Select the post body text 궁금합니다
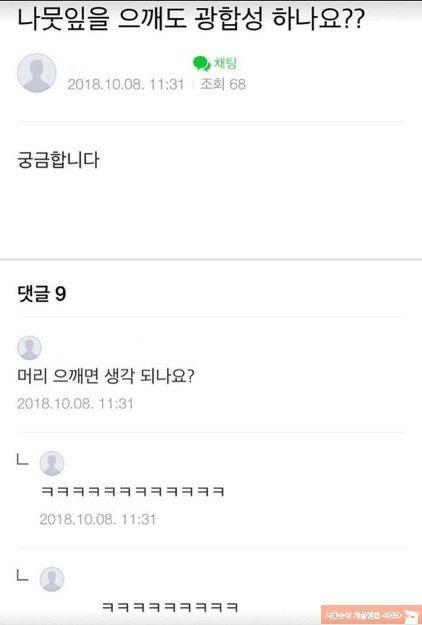This screenshot has height=625, width=422. 58,160
